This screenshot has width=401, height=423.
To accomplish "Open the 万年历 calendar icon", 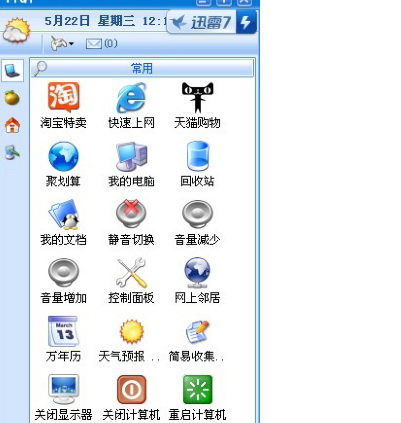I will (x=63, y=331).
